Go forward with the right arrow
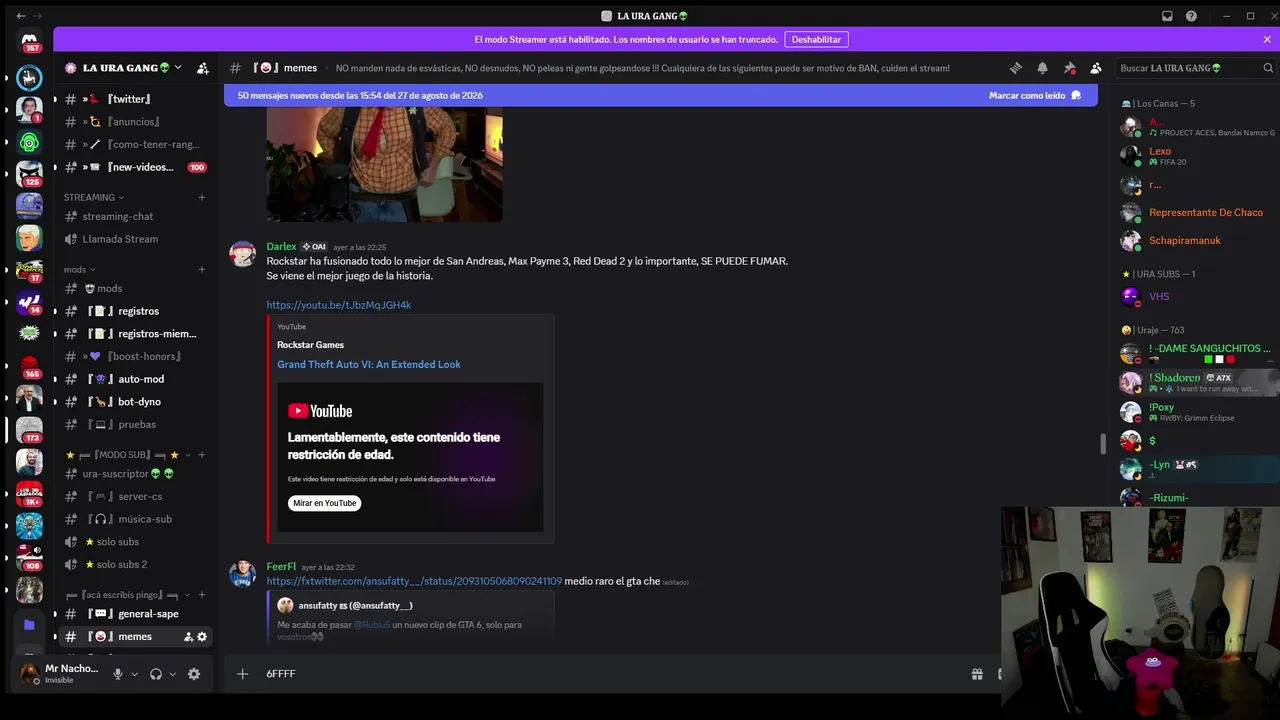This screenshot has width=1280, height=720. (x=38, y=16)
